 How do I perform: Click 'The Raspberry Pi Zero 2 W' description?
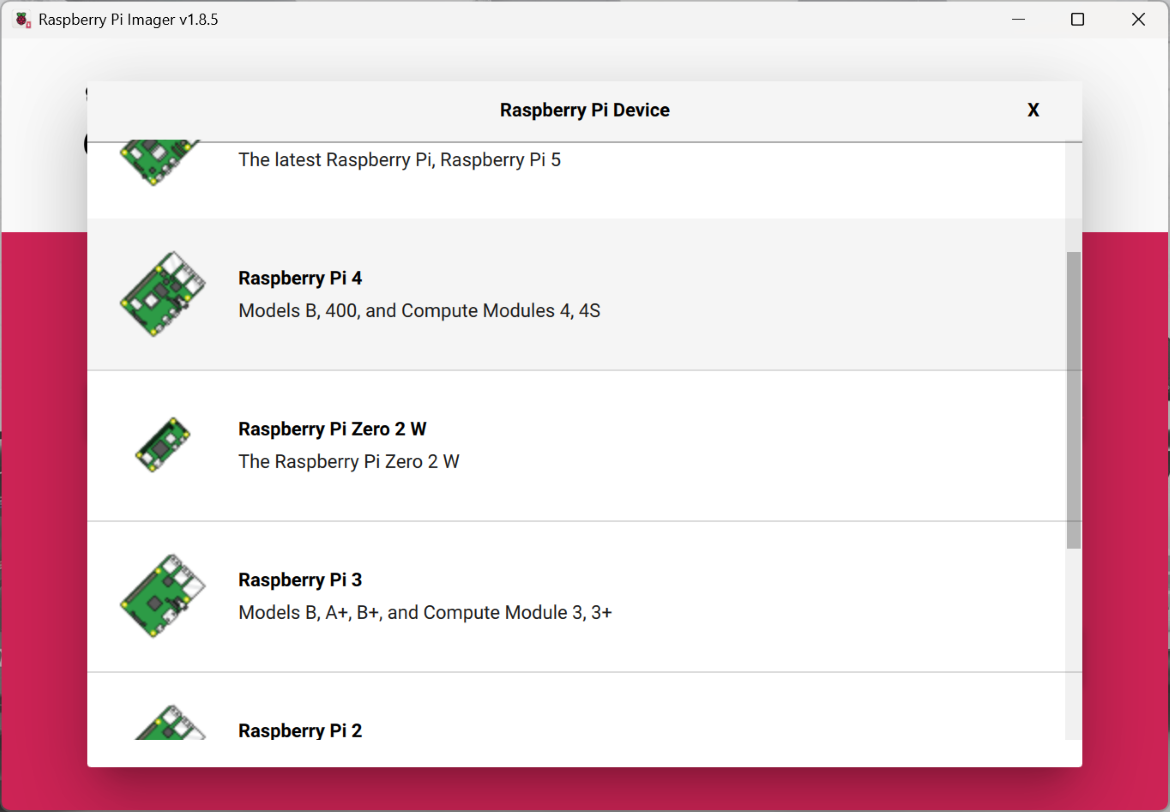point(348,461)
